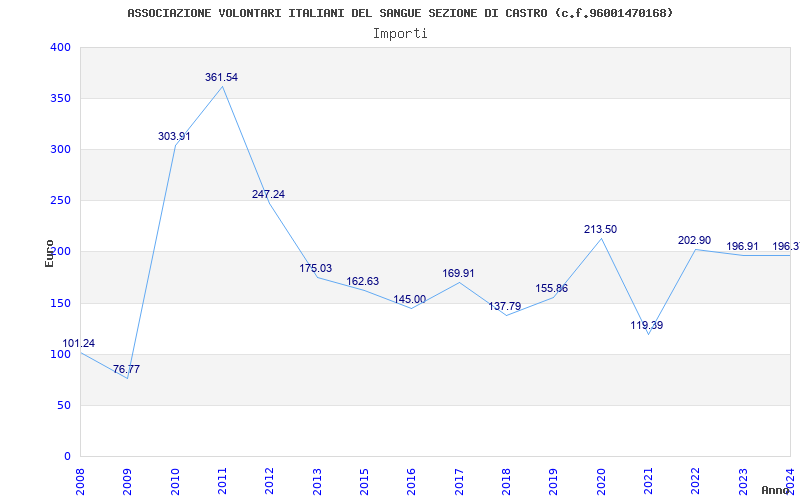Image resolution: width=800 pixels, height=500 pixels.
Task: Click the y-axis value 0
Action: click(67, 456)
